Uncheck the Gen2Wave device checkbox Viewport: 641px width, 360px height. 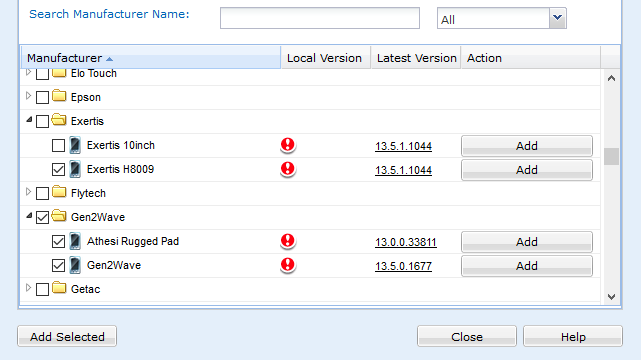point(58,266)
